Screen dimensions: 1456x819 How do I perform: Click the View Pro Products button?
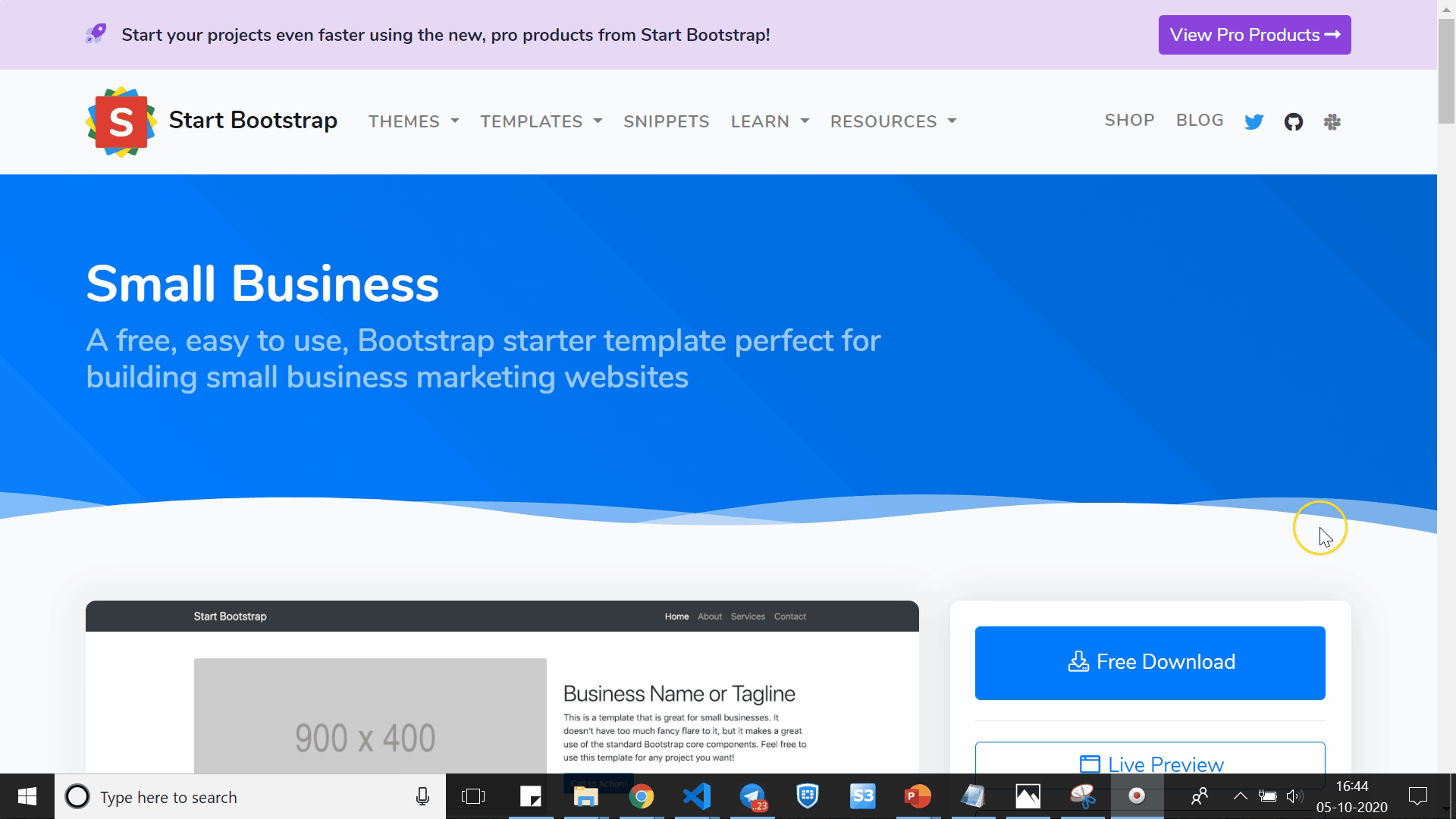[x=1255, y=35]
